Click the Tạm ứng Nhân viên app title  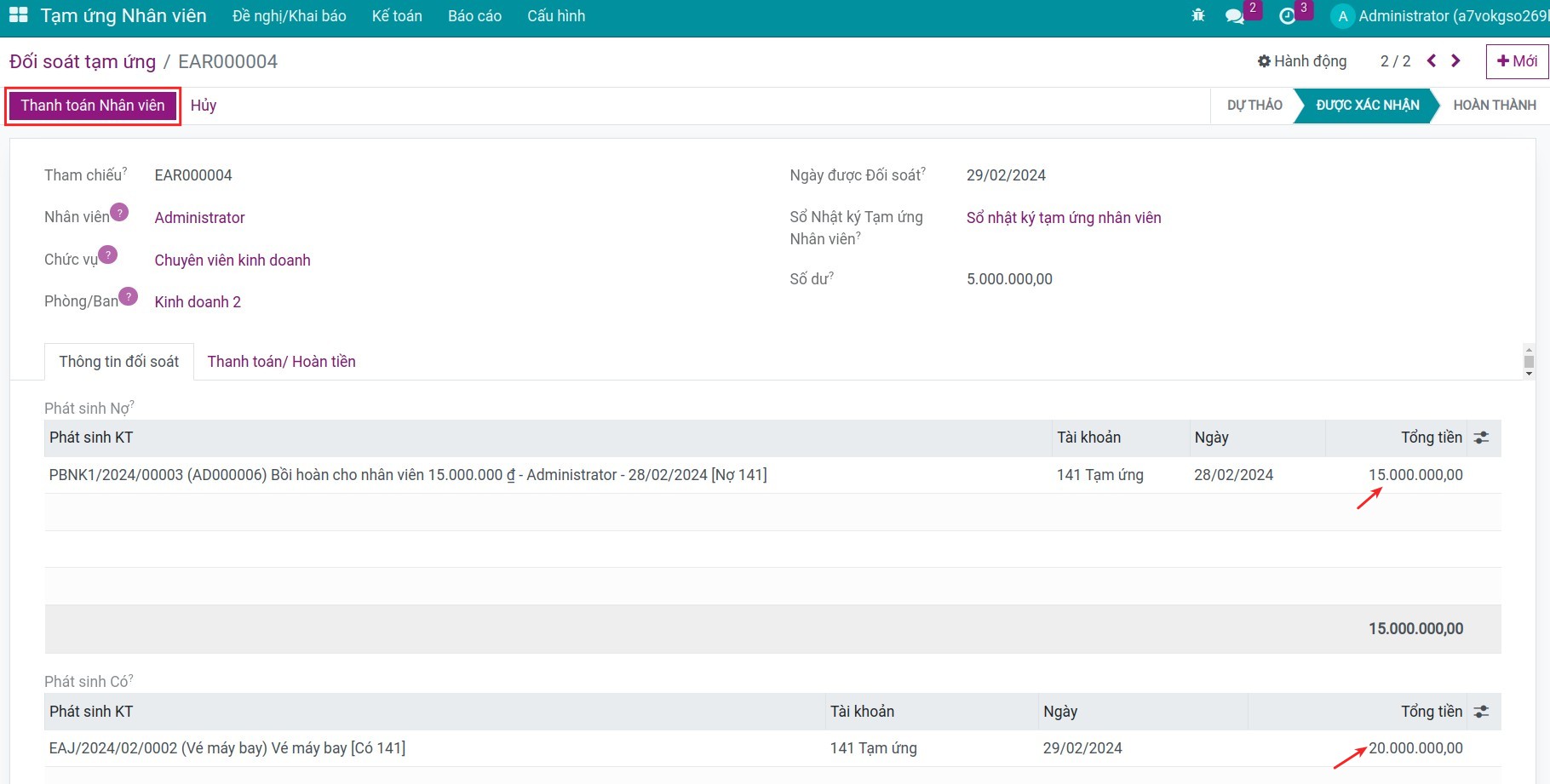tap(123, 16)
